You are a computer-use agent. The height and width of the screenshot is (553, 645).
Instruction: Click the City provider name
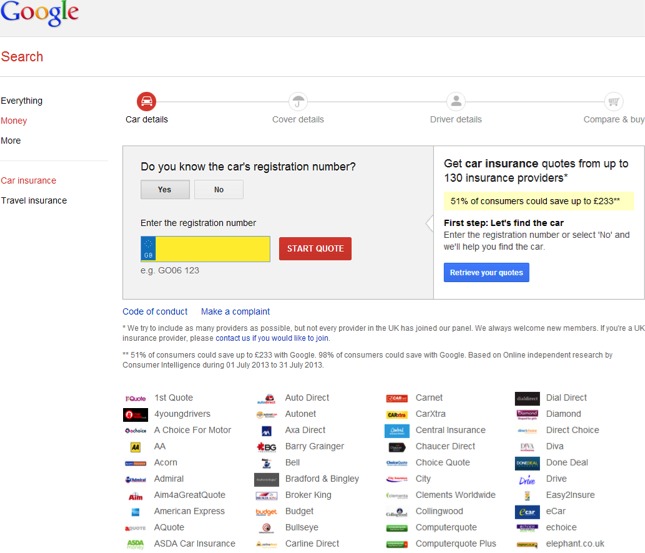pyautogui.click(x=423, y=479)
